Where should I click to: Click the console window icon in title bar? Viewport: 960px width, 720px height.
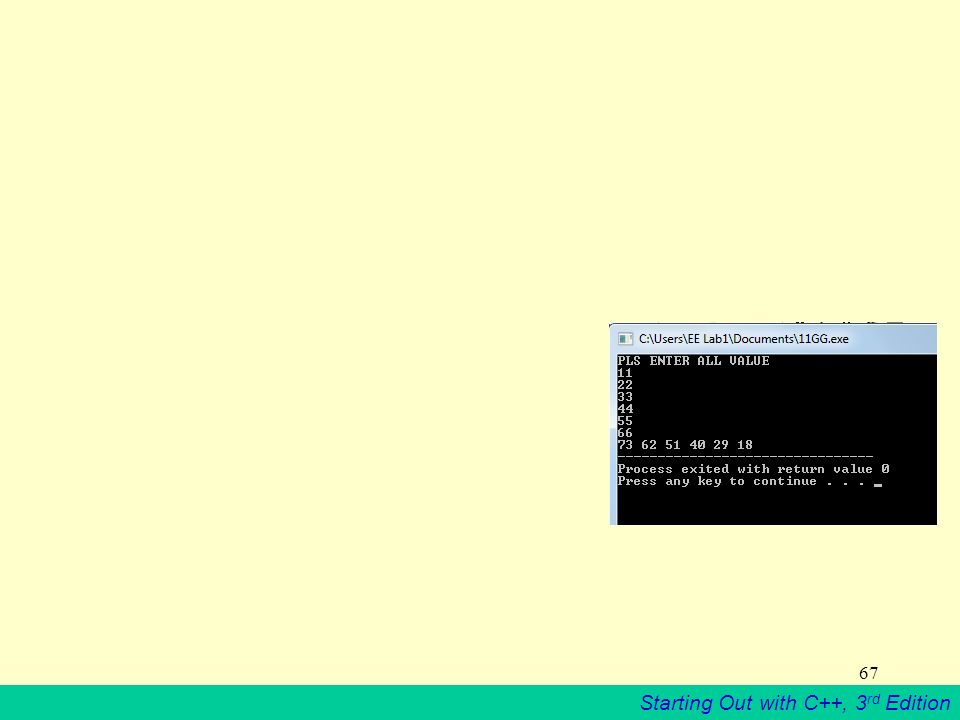(625, 339)
